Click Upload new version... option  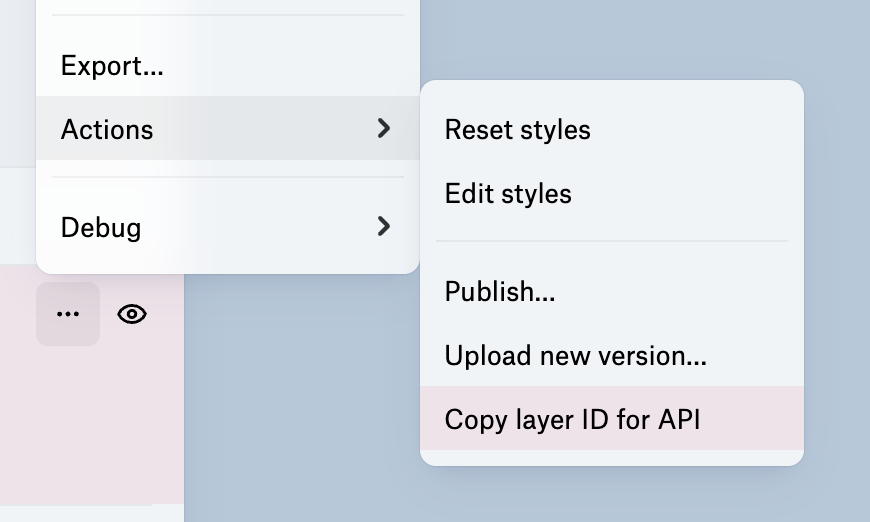pos(575,356)
